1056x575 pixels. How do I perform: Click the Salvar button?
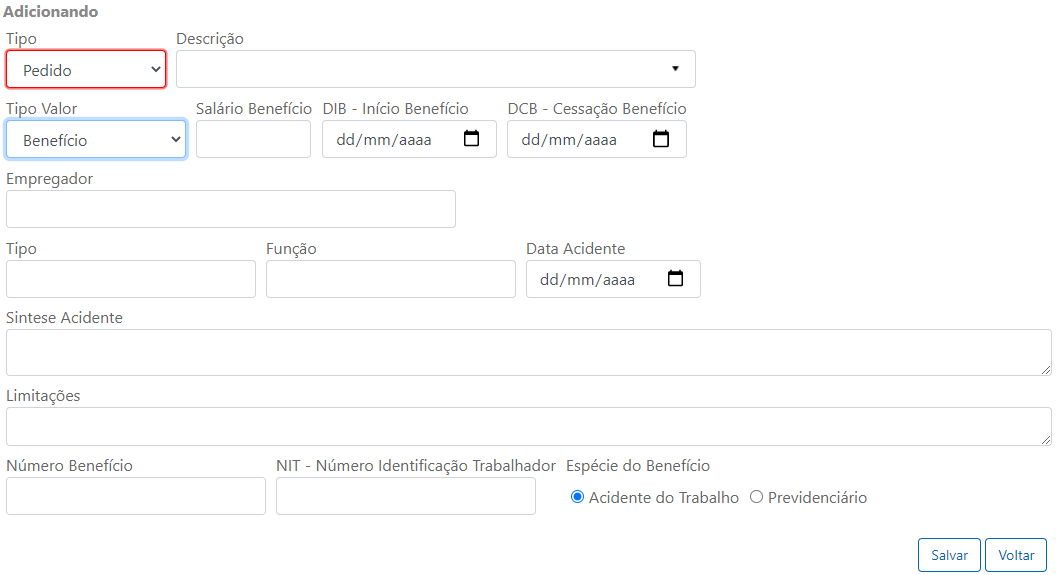point(950,555)
